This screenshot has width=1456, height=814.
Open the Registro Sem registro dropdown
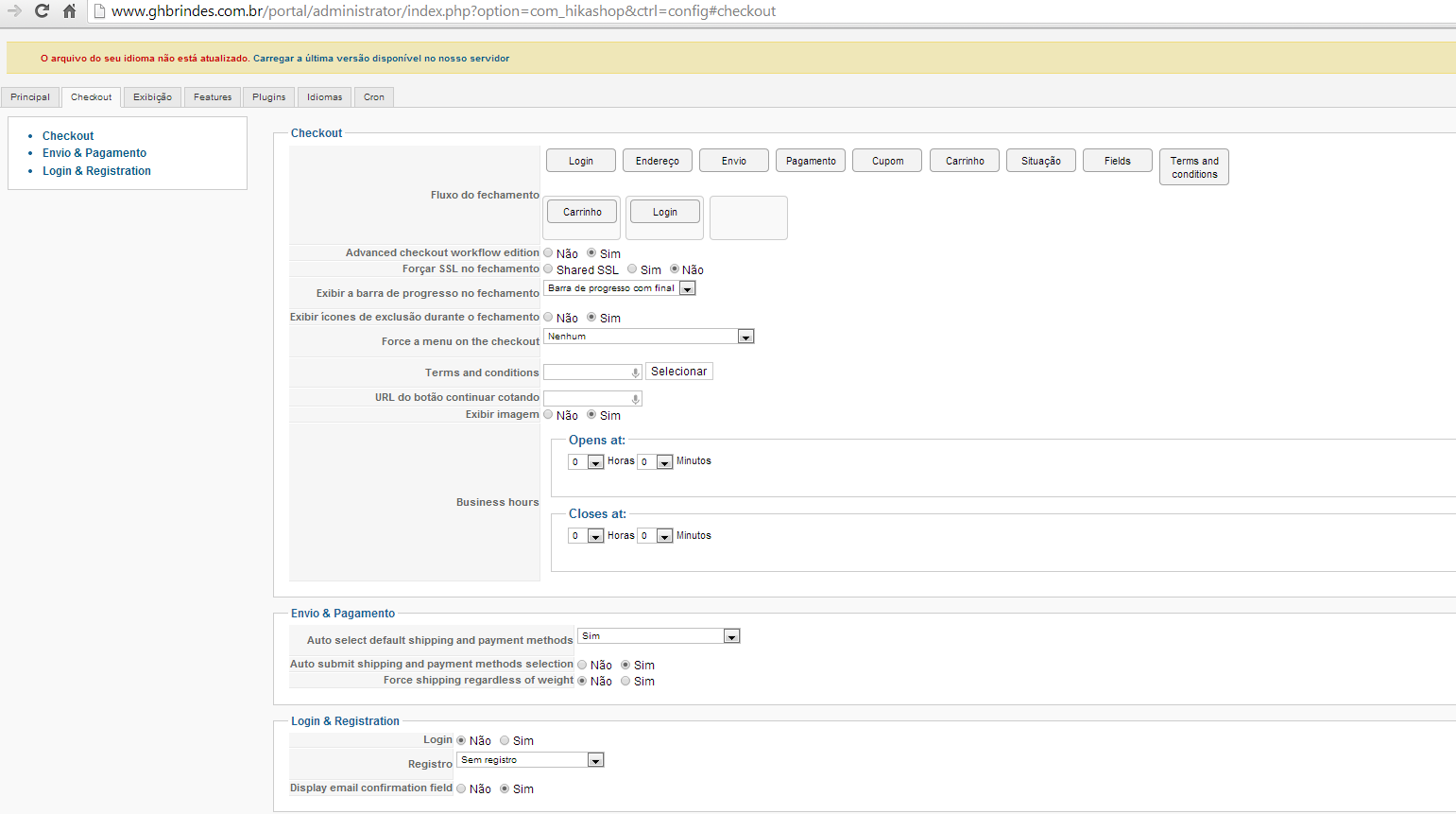[530, 760]
